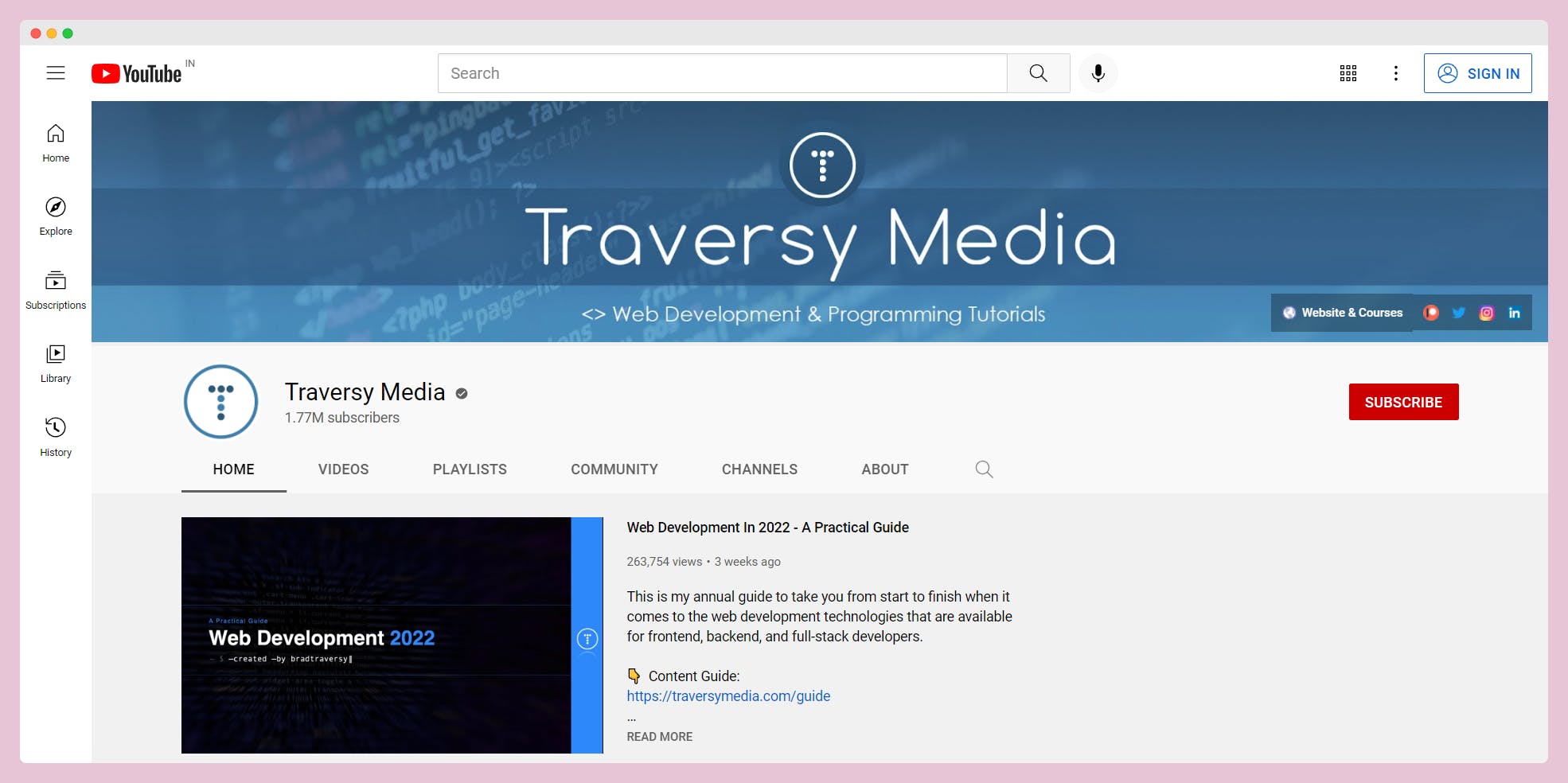Open the YouTube apps grid
This screenshot has width=1568, height=783.
[1348, 73]
